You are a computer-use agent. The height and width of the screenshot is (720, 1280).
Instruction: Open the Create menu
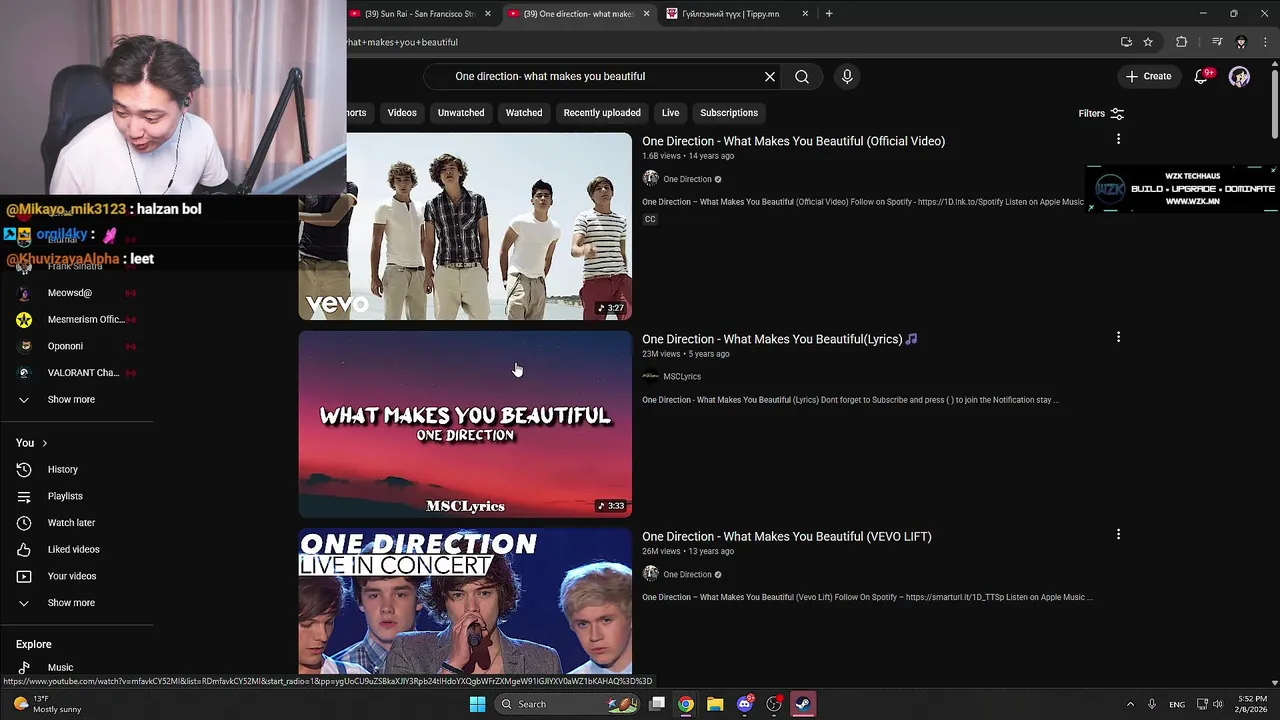1148,76
